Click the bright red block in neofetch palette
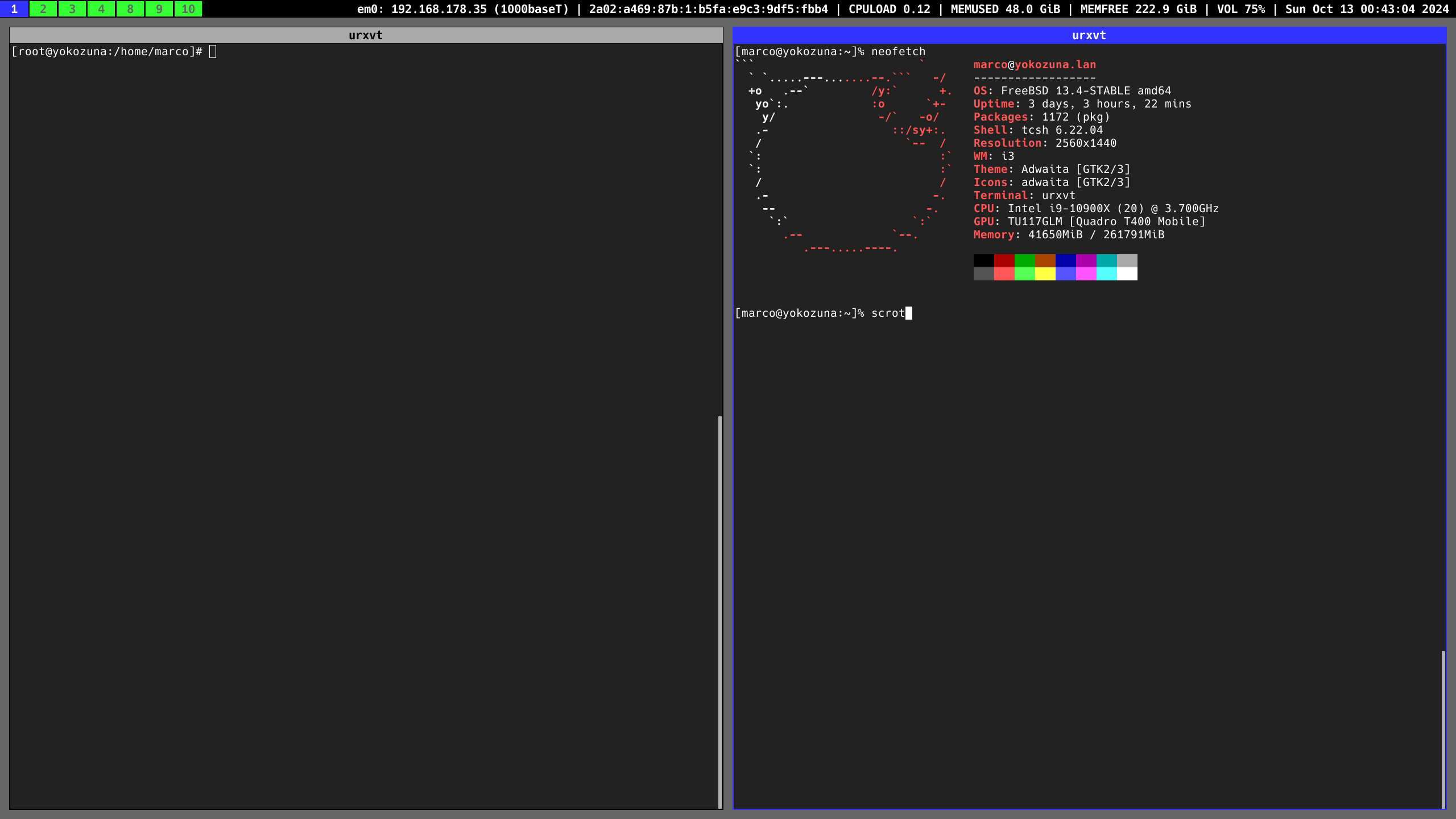1456x819 pixels. (x=1004, y=274)
